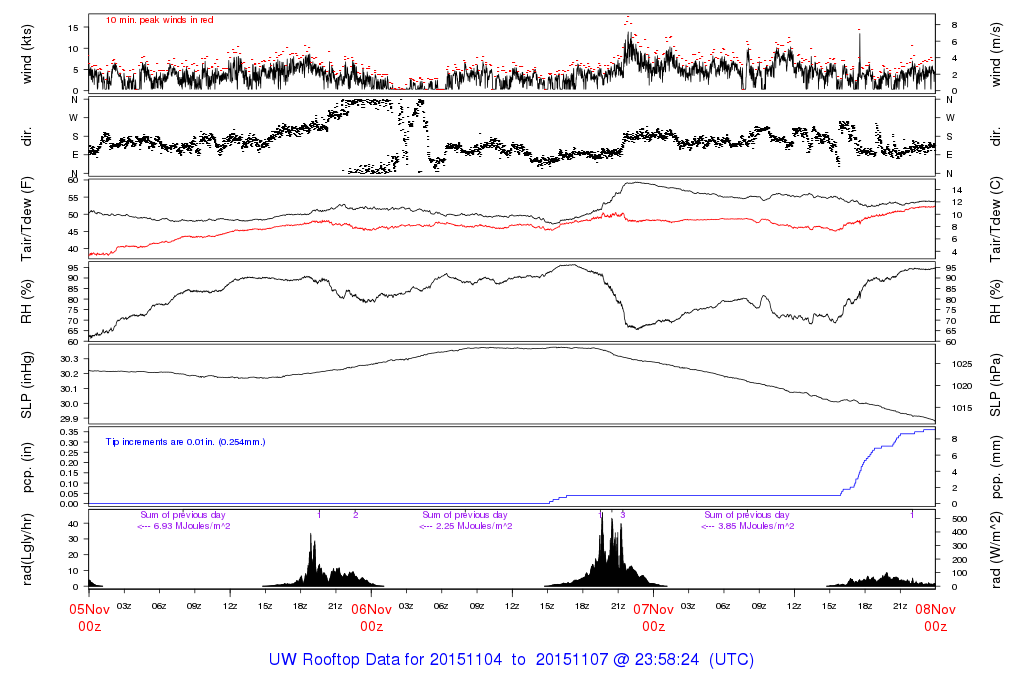
Task: Click 'Tip increments are 0.01in. (0.254mm.)' note
Action: pos(185,442)
